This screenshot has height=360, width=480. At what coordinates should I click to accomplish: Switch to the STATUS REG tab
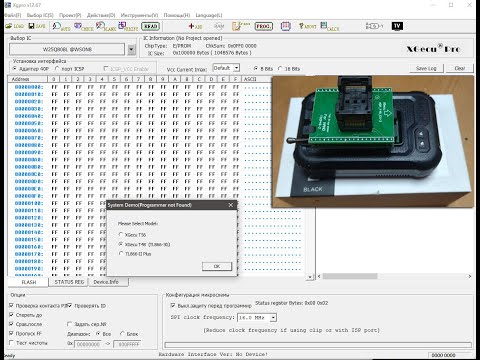coord(69,282)
